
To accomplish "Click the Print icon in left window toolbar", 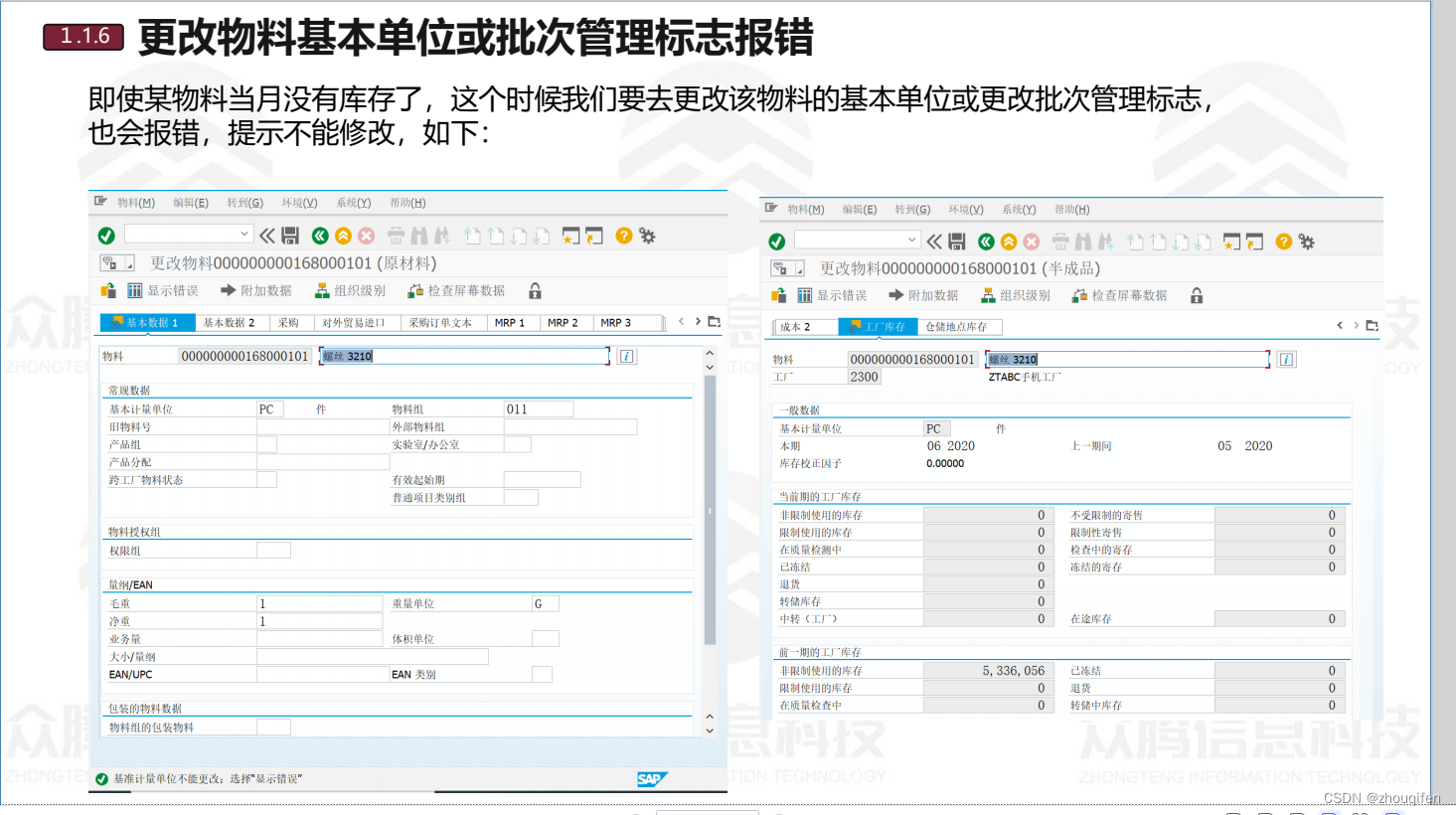I will point(396,236).
